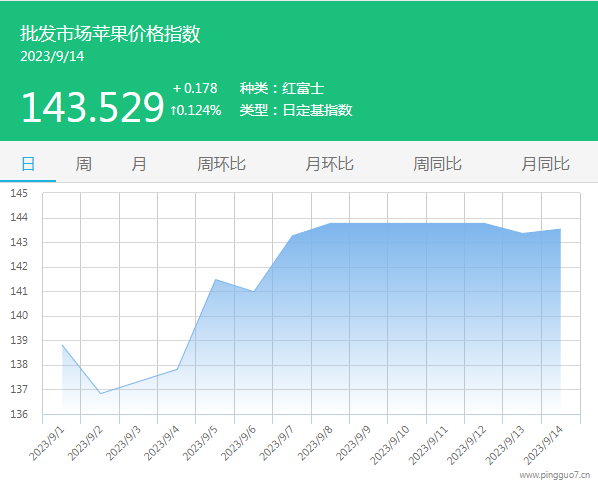The width and height of the screenshot is (598, 487).
Task: Switch to the 月 monthly tab
Action: (139, 164)
